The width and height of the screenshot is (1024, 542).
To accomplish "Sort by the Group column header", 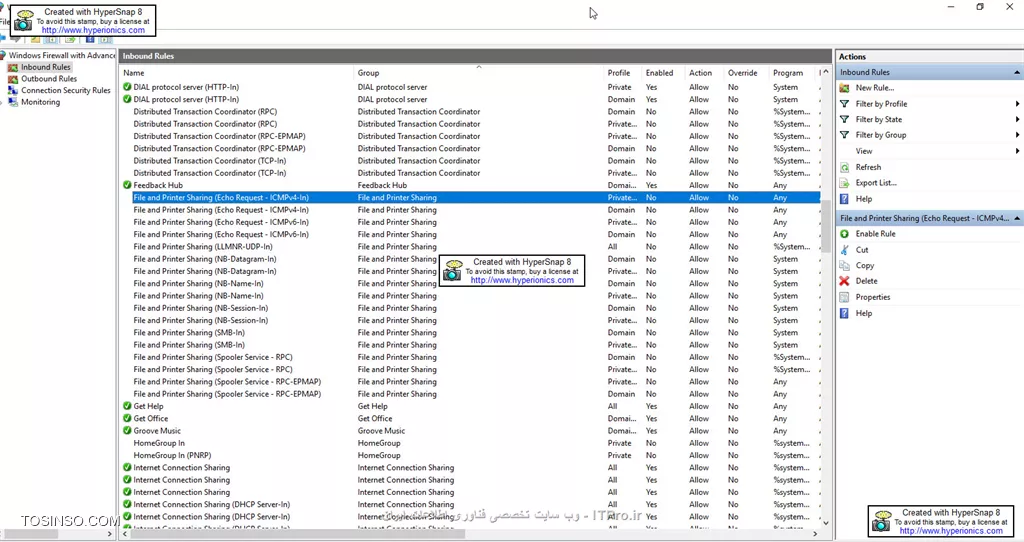I will (x=479, y=73).
